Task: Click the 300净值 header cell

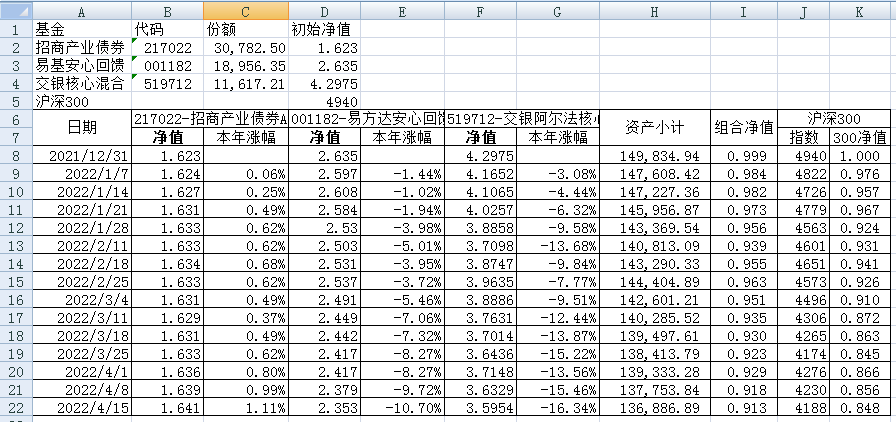Action: point(859,137)
